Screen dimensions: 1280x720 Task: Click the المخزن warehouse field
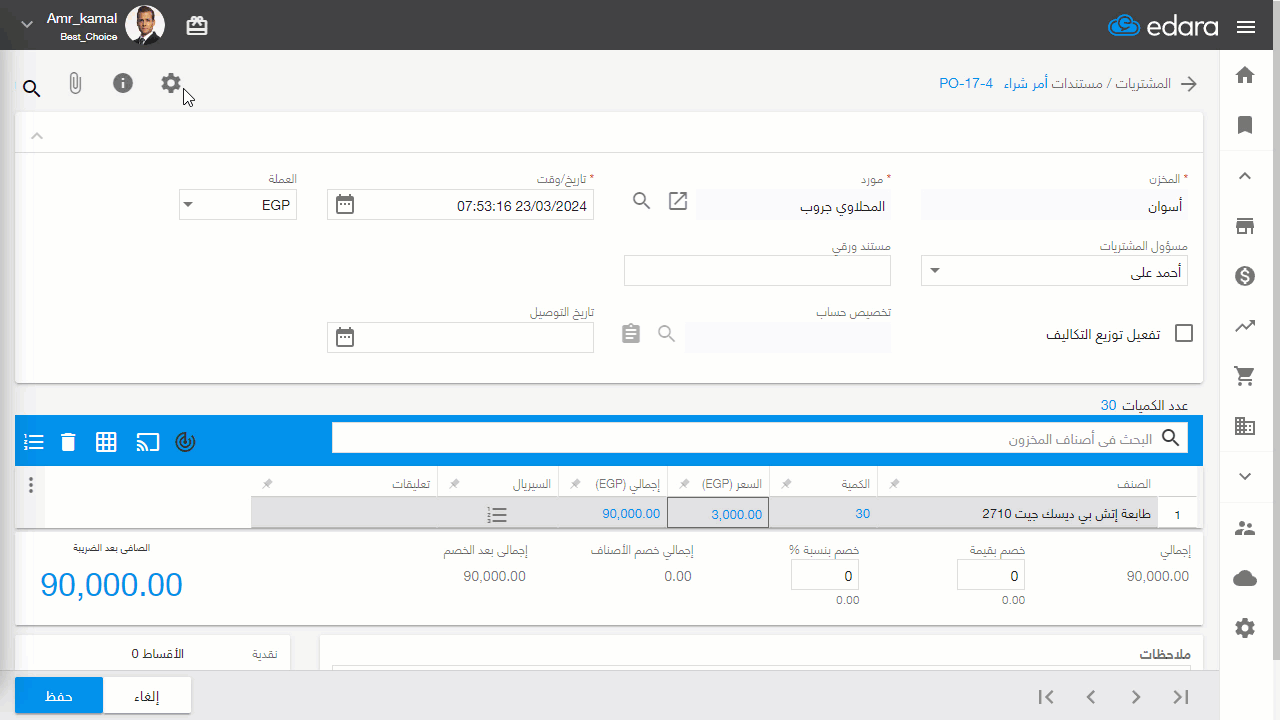pos(1054,206)
